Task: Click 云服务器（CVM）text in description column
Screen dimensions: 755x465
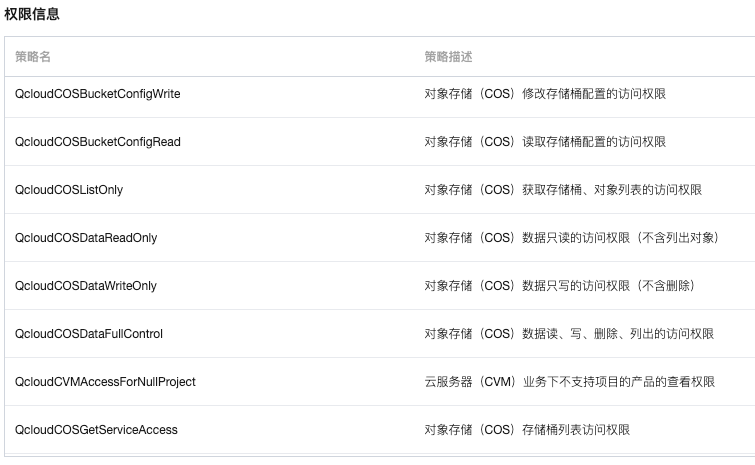Action: [x=471, y=382]
